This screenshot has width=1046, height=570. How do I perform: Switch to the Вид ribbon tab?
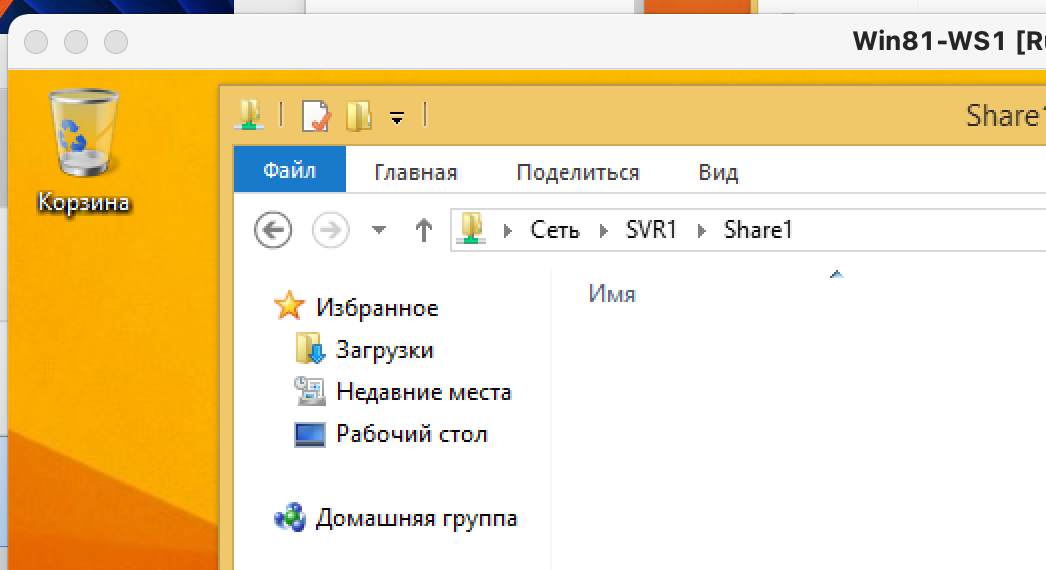[718, 172]
